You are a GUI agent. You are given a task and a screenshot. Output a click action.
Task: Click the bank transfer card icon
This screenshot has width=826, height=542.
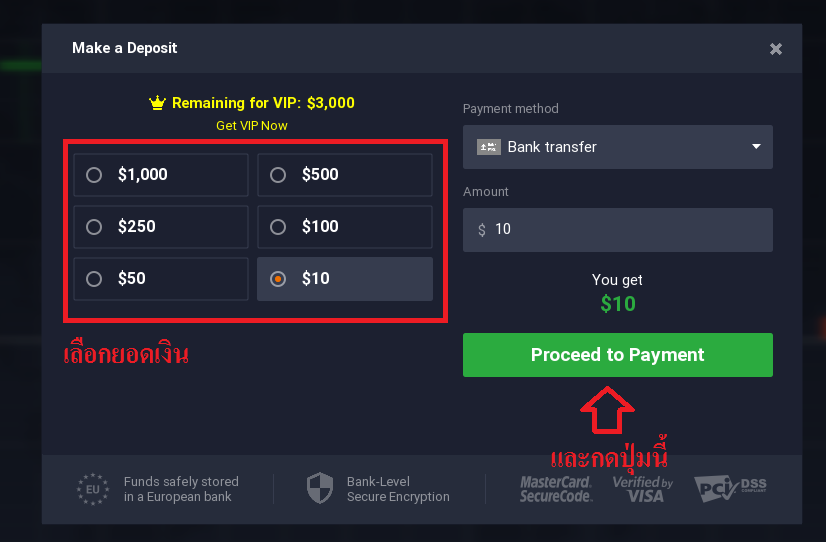[x=488, y=147]
